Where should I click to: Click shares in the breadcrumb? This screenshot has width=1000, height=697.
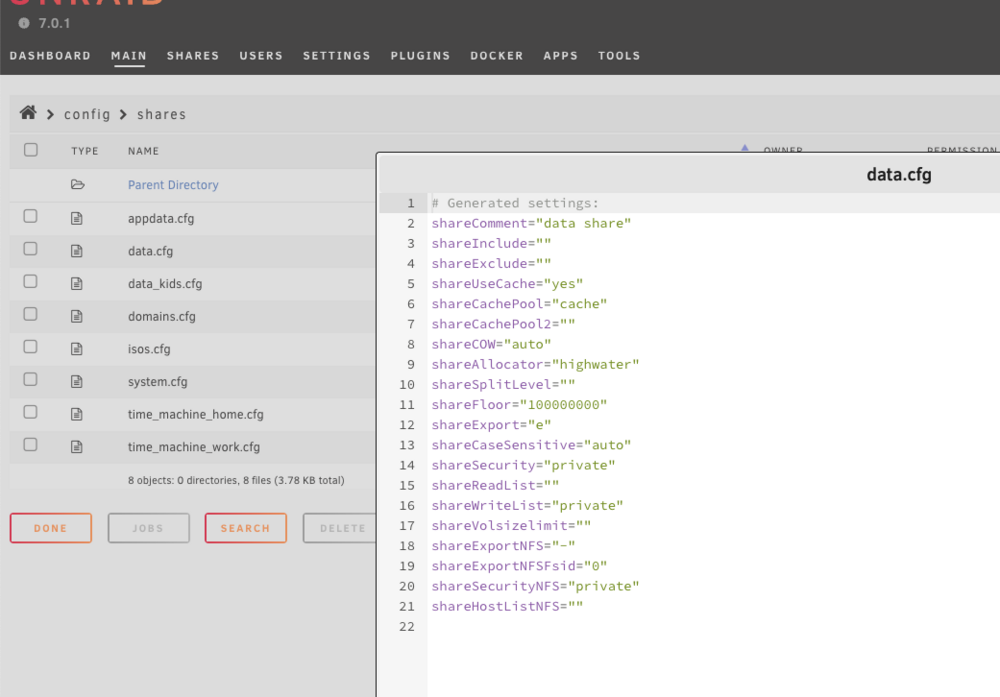161,114
